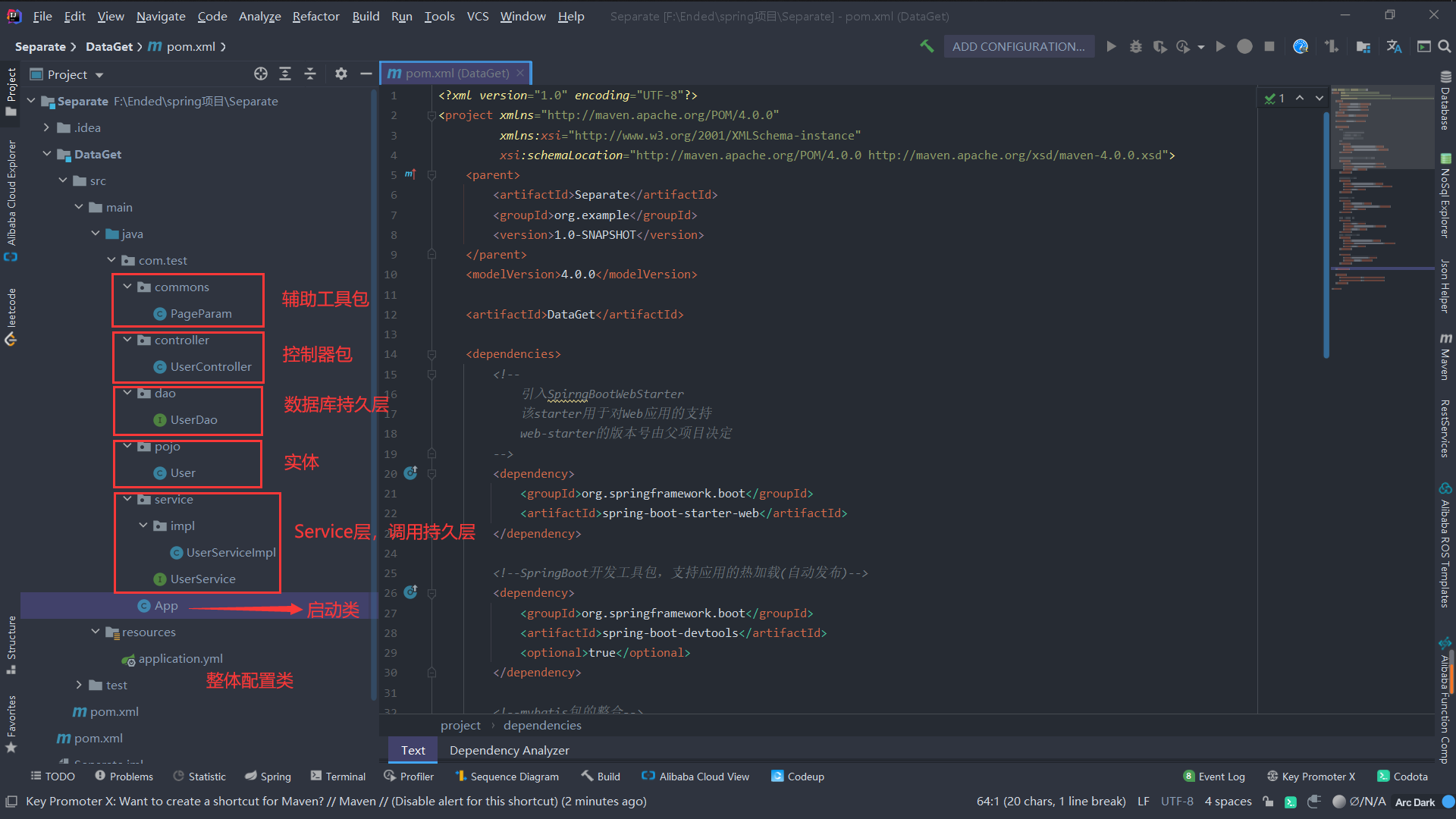Open Search Everywhere magnifier icon
1456x819 pixels.
(x=1445, y=46)
